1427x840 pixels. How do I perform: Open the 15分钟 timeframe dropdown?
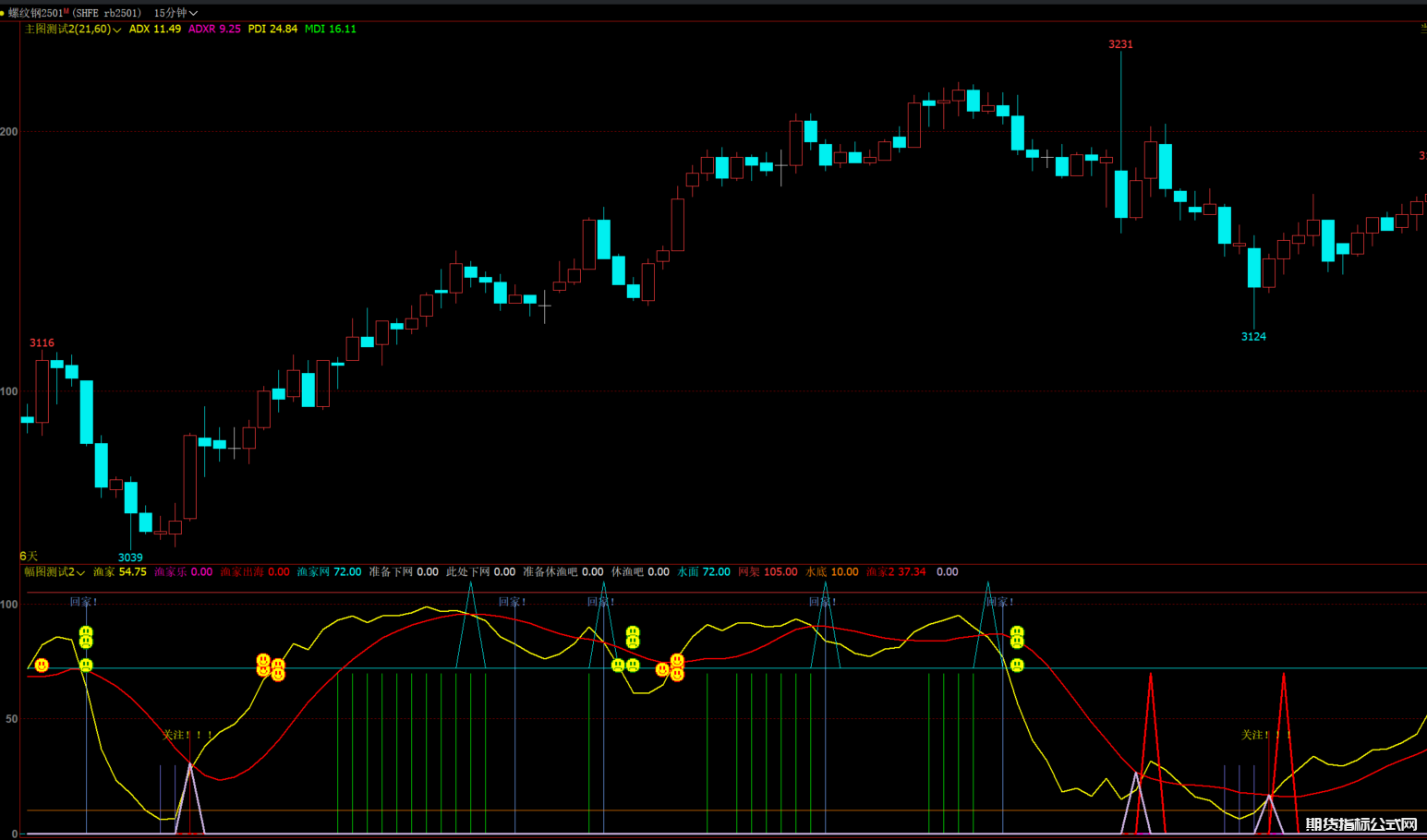[x=175, y=13]
